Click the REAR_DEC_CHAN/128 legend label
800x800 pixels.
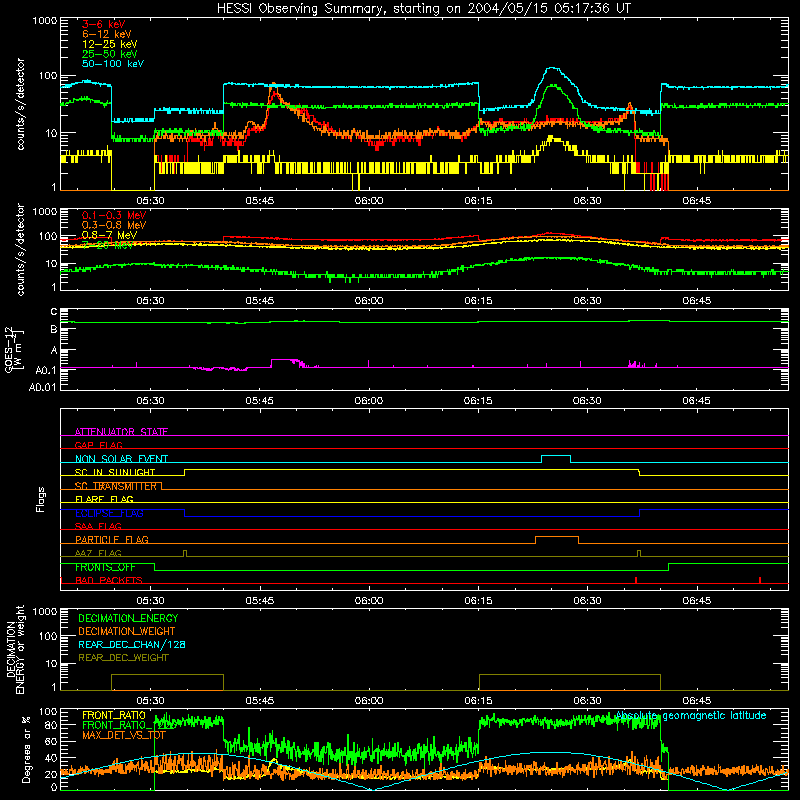(132, 644)
